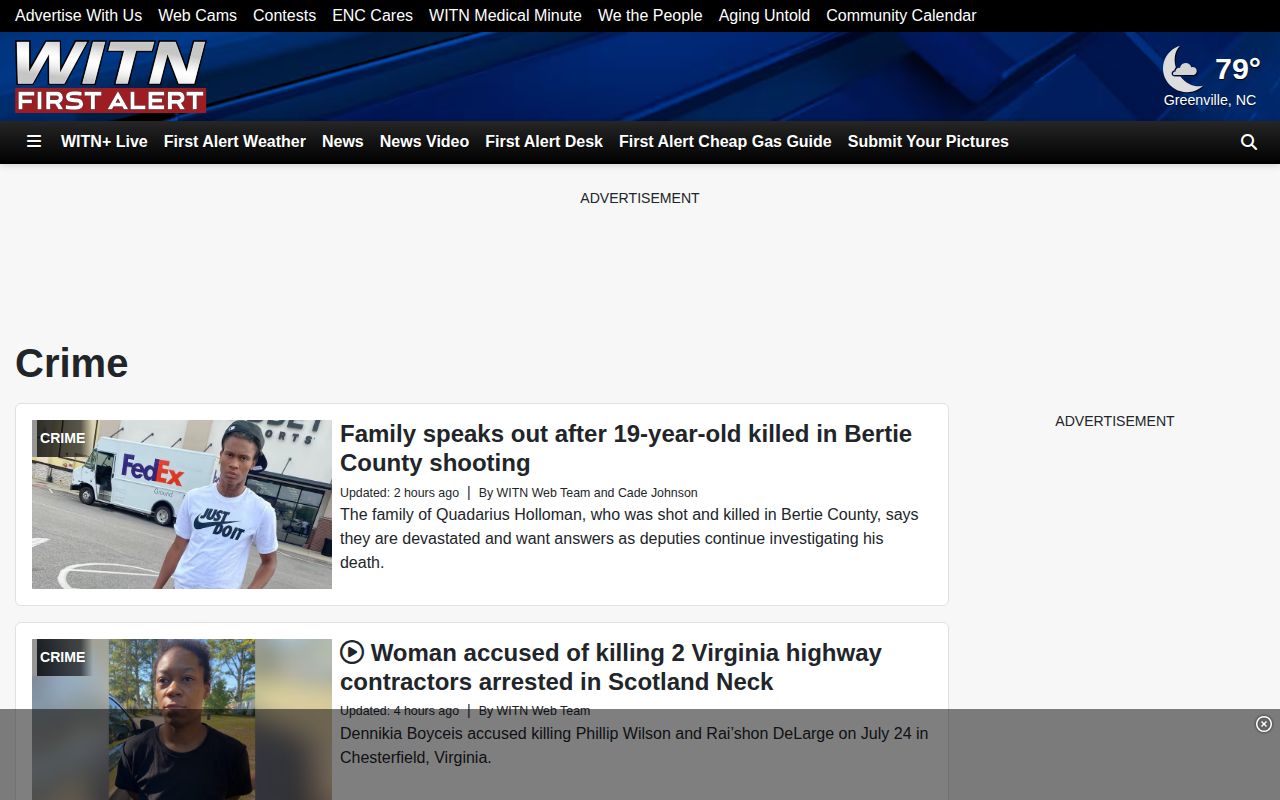Click Greenville, NC location text

[x=1210, y=100]
